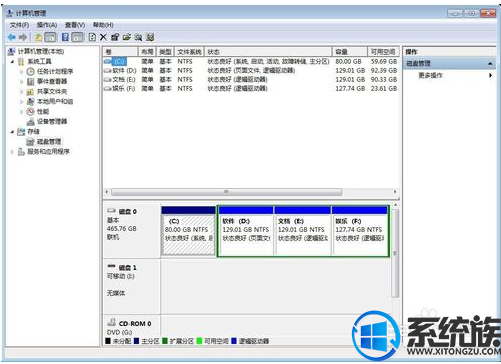The image size is (501, 364).
Task: Open 设备管理器 in the tree
Action: pyautogui.click(x=52, y=121)
